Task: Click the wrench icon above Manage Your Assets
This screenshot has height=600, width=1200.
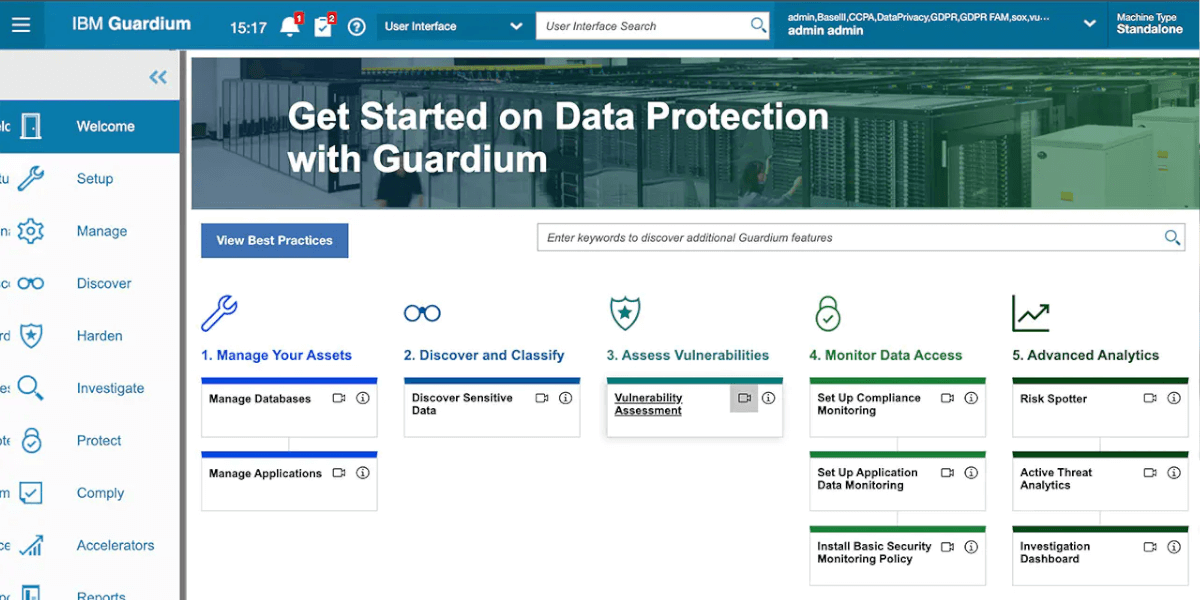Action: [x=220, y=313]
